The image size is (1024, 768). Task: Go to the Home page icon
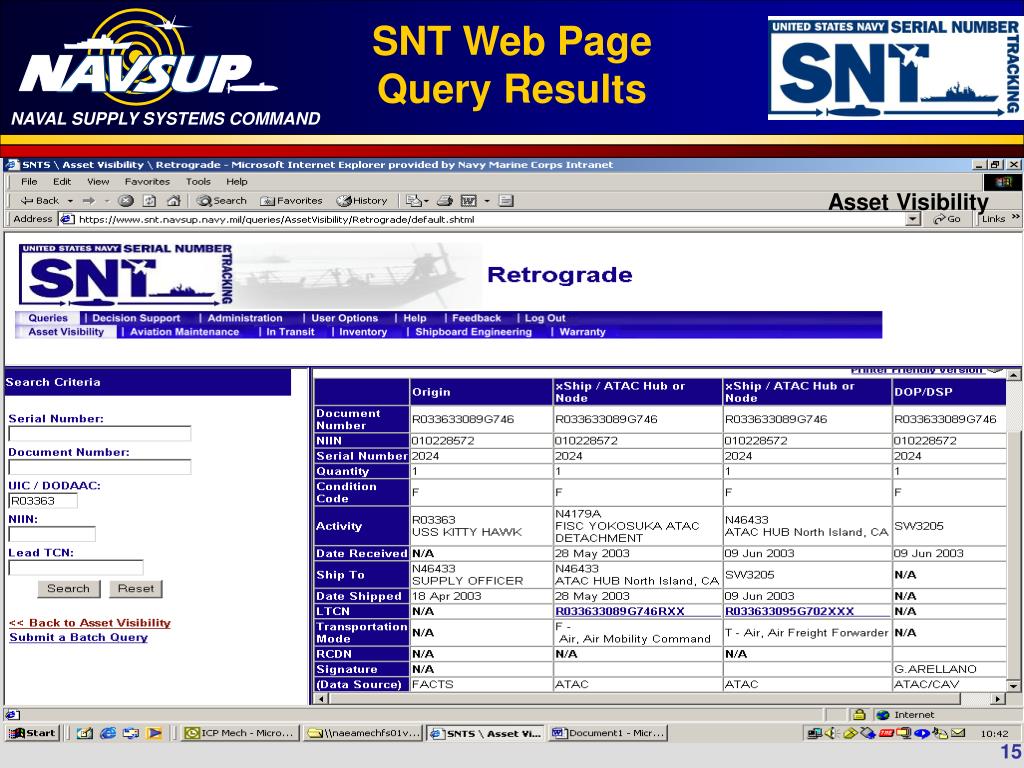pos(173,200)
